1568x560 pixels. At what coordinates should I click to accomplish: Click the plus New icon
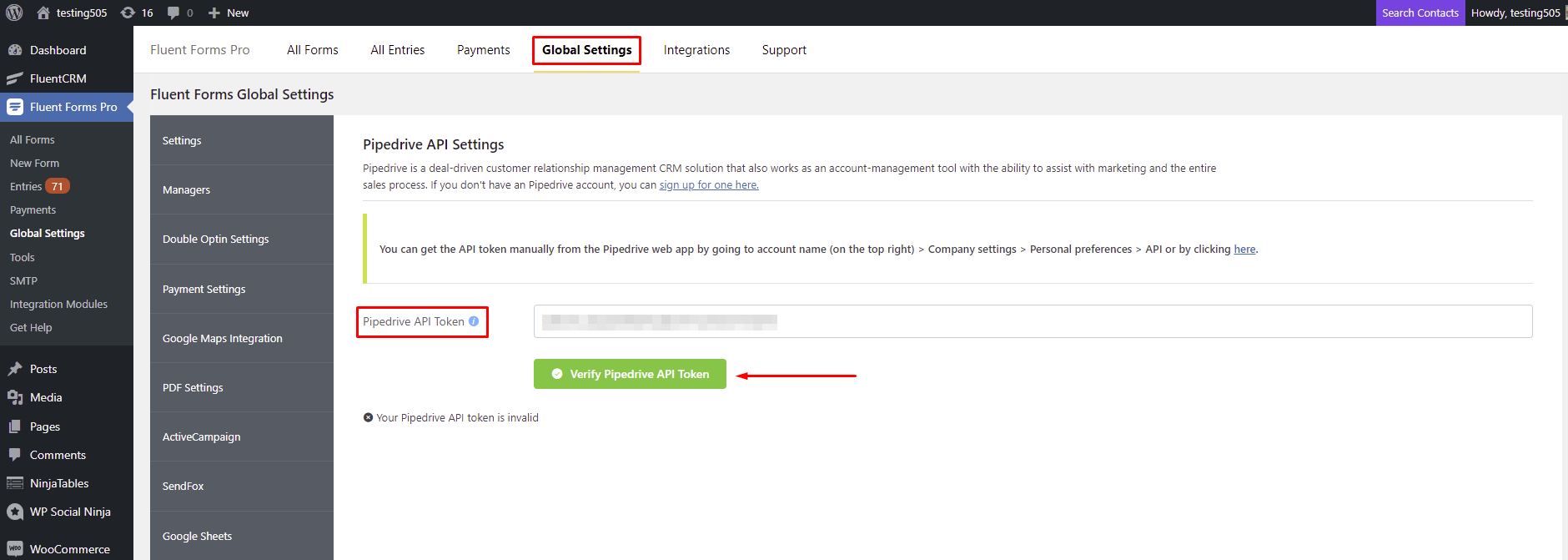(x=214, y=13)
